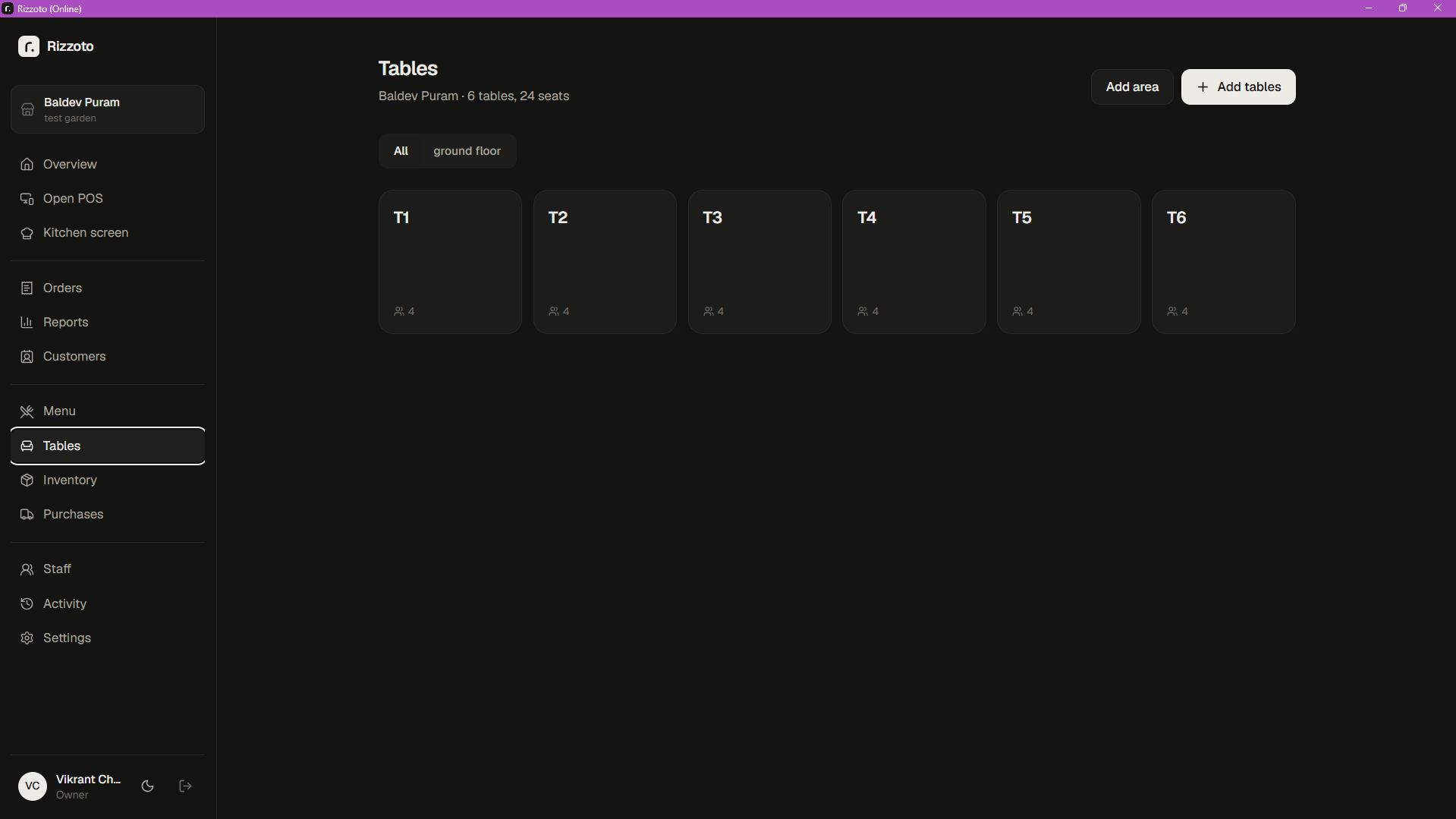1456x819 pixels.
Task: Select table card T5
Action: (x=1069, y=262)
